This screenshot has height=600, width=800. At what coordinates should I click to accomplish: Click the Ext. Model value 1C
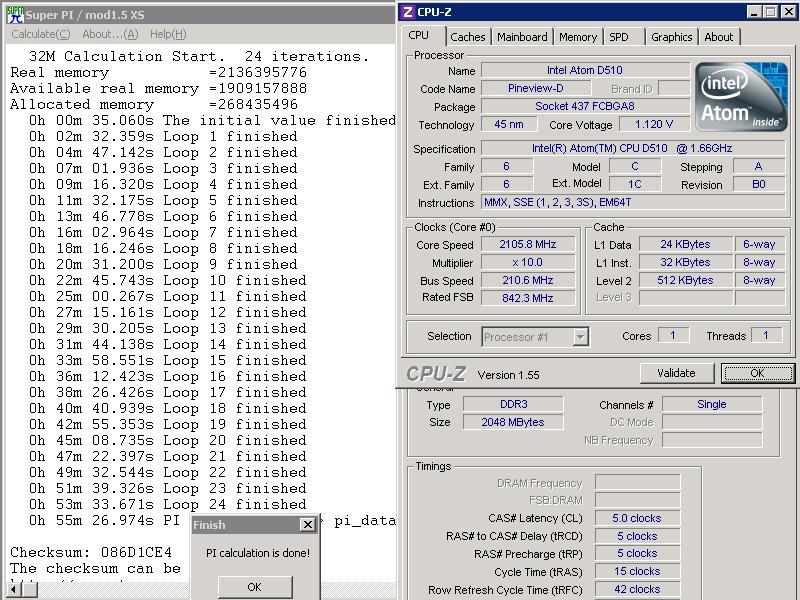tap(635, 184)
